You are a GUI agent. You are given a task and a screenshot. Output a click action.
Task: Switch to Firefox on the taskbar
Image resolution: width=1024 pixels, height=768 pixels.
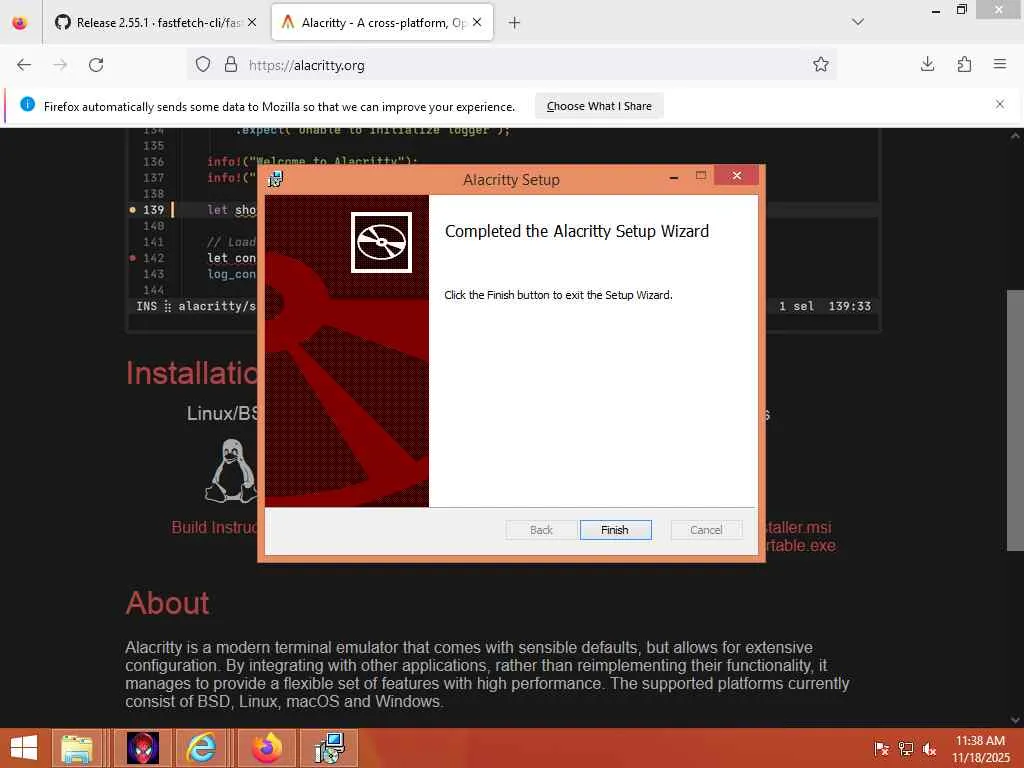tap(266, 748)
